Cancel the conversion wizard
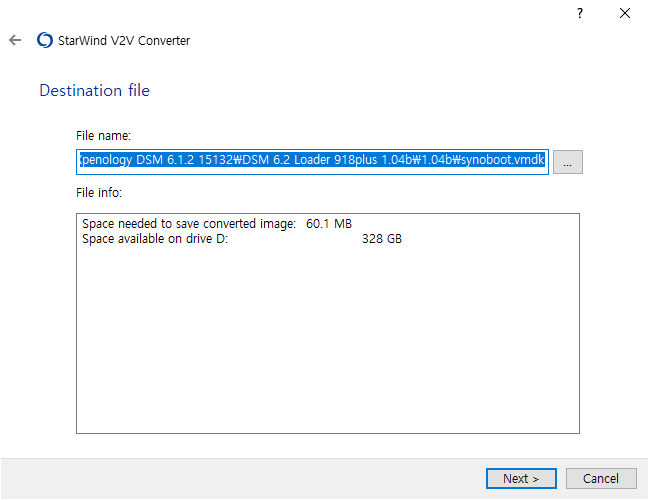 coord(601,478)
